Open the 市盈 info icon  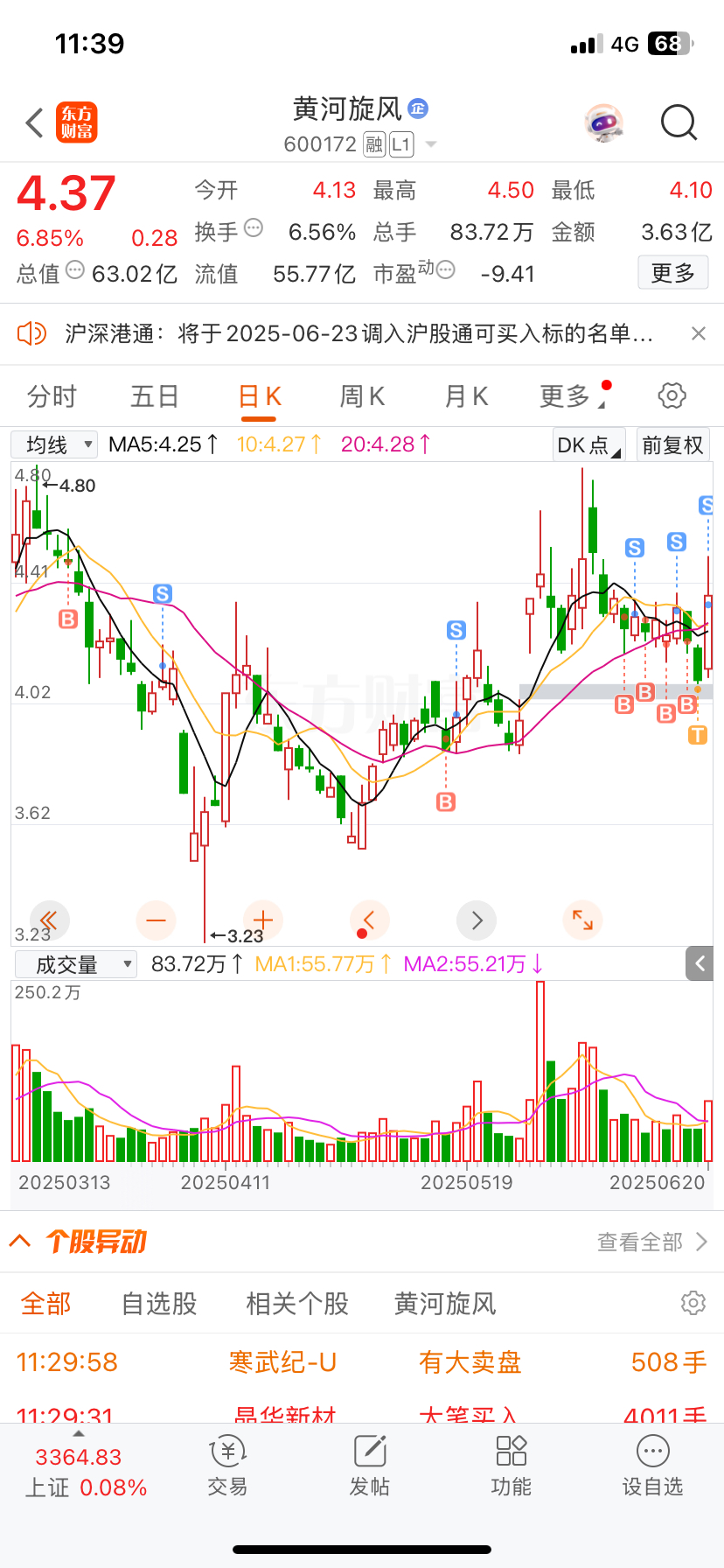coord(445,269)
